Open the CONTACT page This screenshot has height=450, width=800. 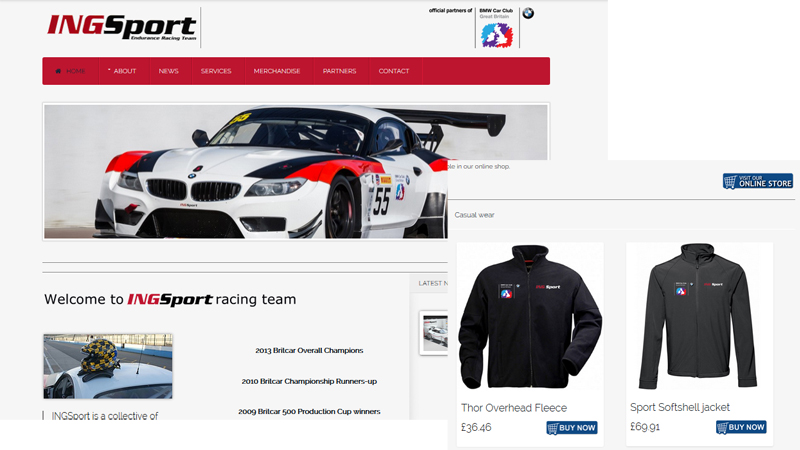pyautogui.click(x=394, y=71)
